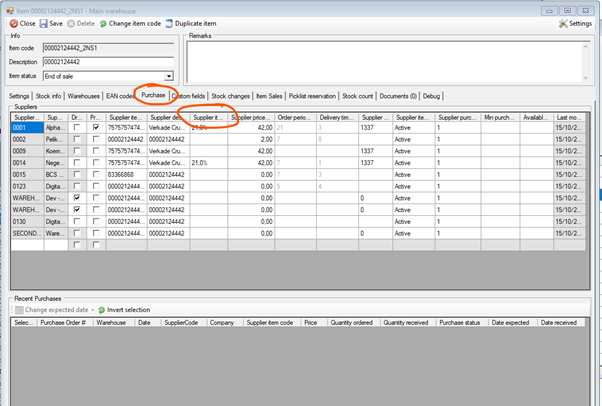
Task: Toggle Pr. checkbox for supplier SECOND...
Action: pos(96,233)
